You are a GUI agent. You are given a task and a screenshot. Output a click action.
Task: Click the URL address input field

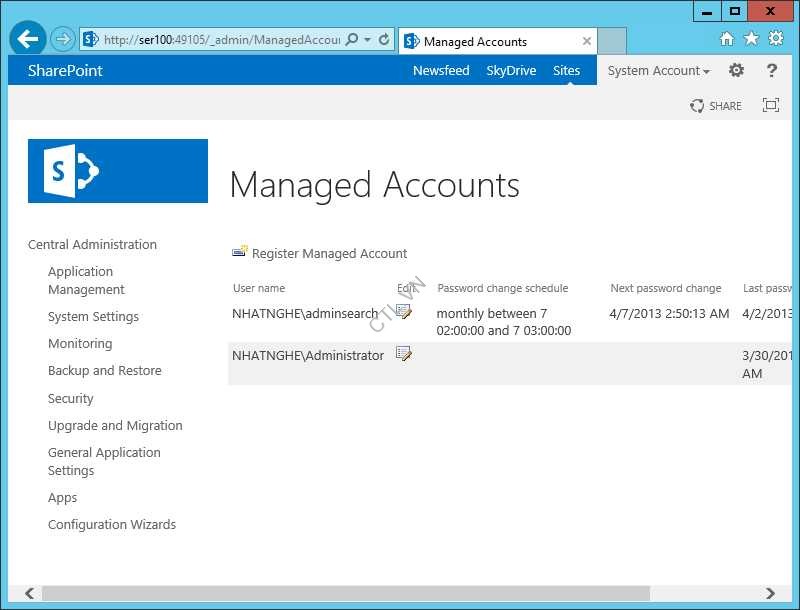(x=221, y=39)
